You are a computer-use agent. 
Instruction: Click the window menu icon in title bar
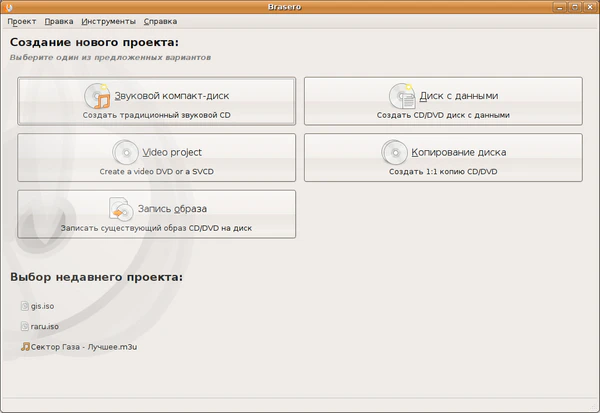[9, 6]
